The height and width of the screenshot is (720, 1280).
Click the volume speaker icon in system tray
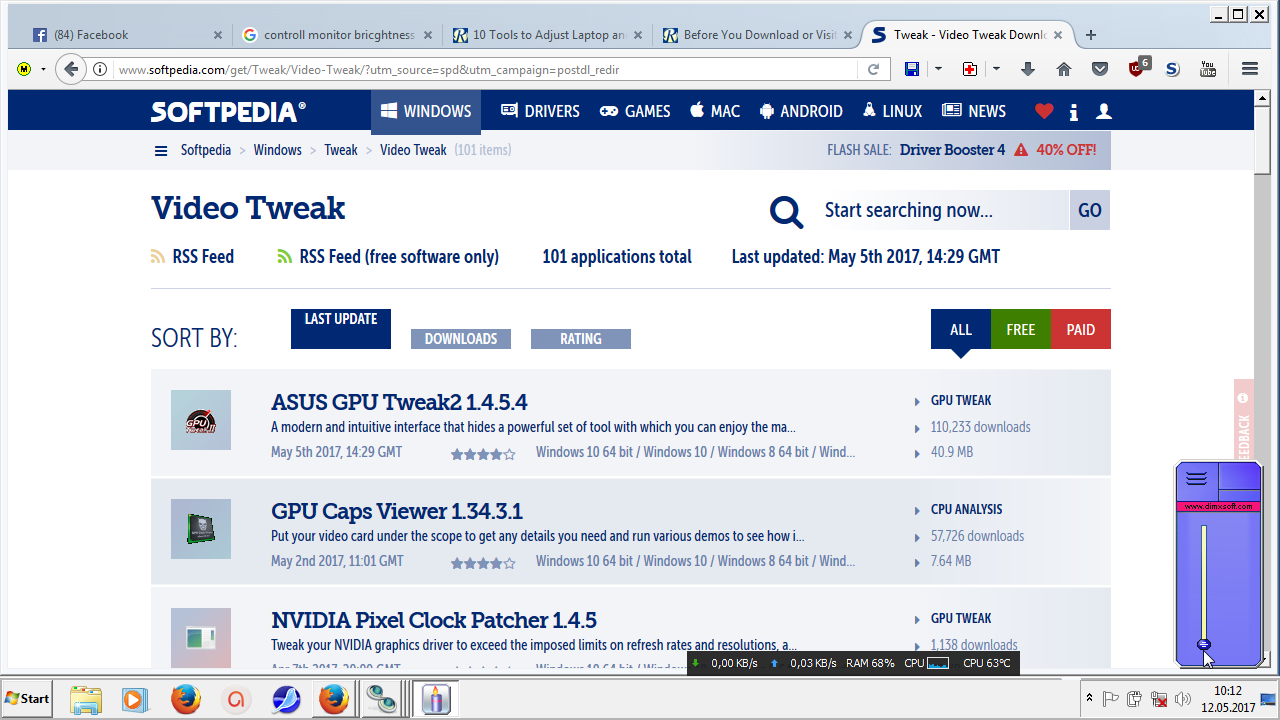pos(1183,699)
